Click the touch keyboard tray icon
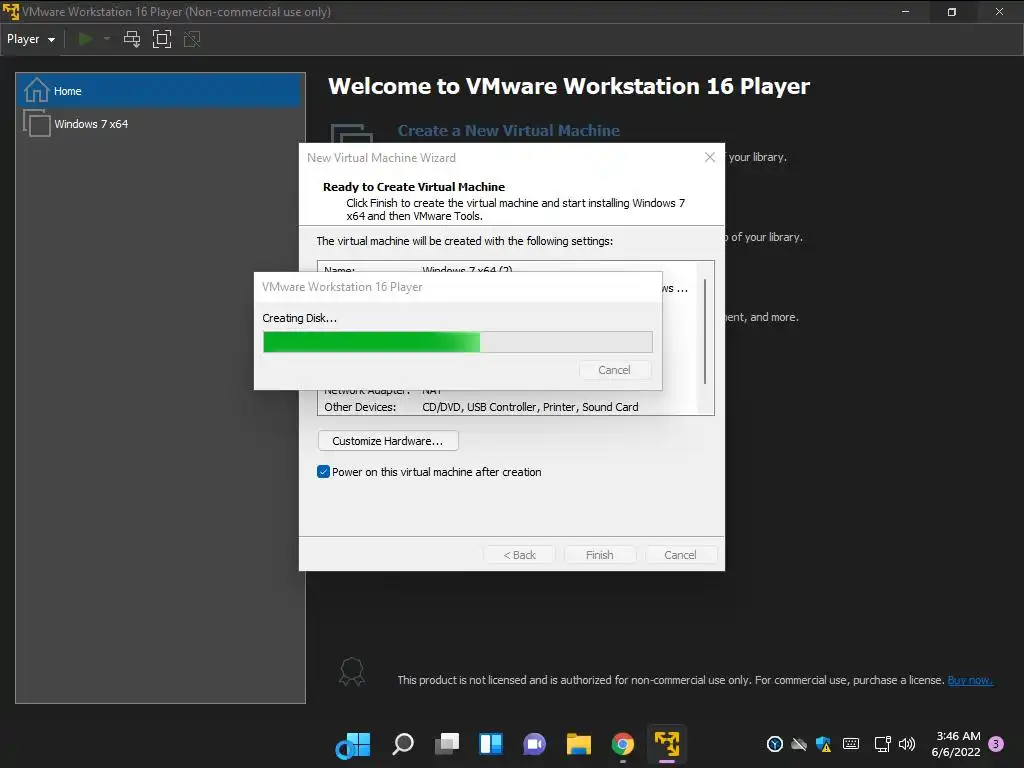1024x768 pixels. (851, 744)
